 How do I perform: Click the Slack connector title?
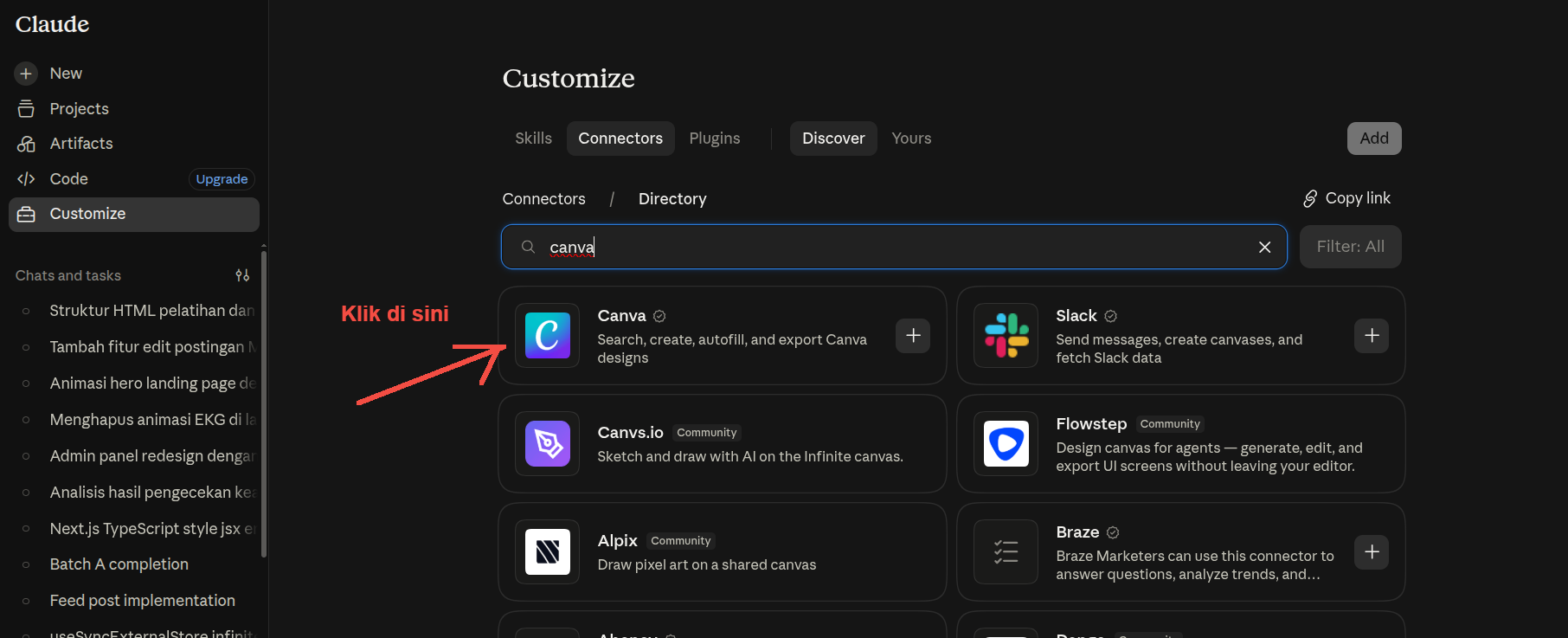click(1076, 316)
